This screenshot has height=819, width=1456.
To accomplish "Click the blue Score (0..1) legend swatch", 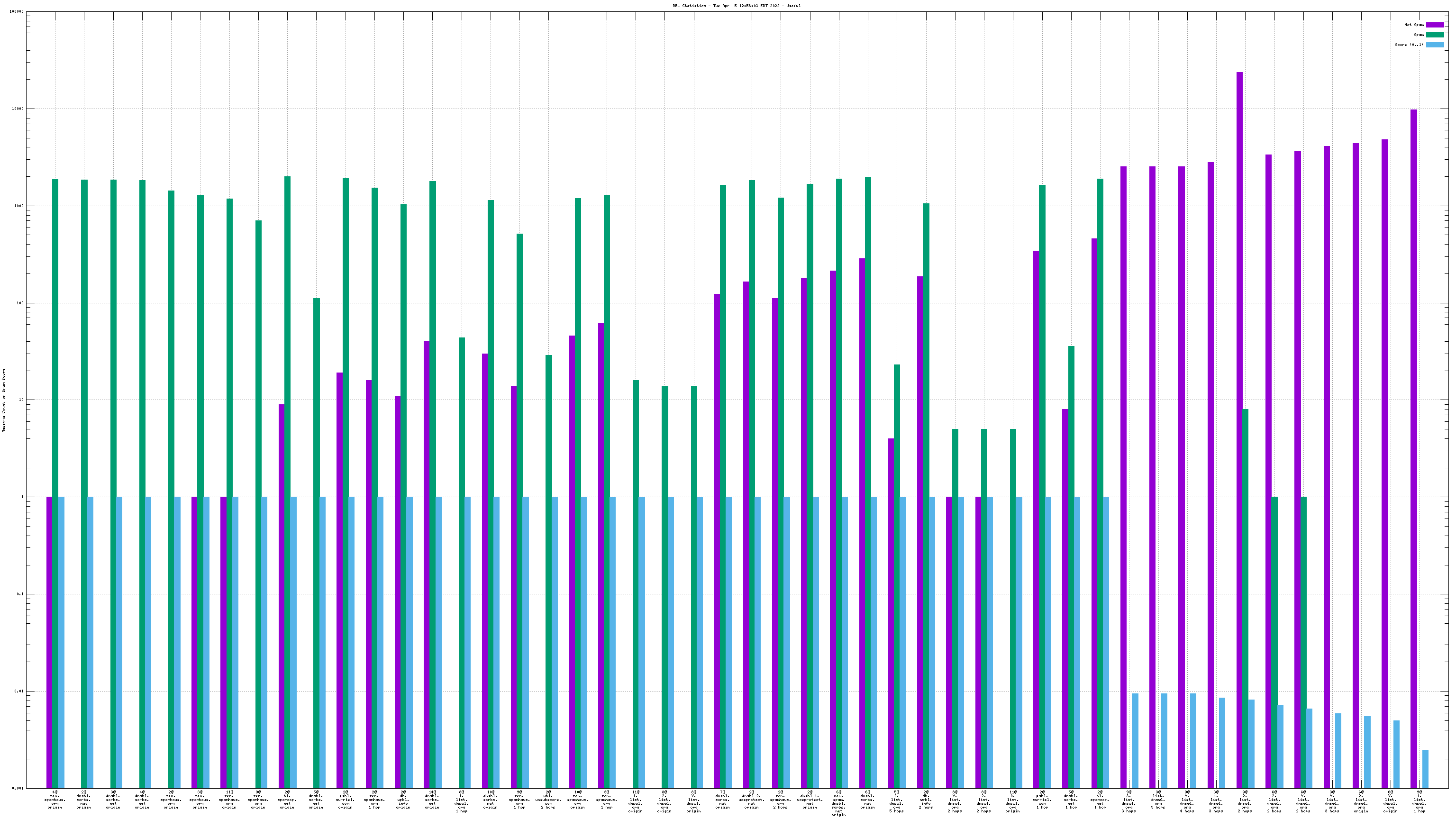I will [1435, 45].
